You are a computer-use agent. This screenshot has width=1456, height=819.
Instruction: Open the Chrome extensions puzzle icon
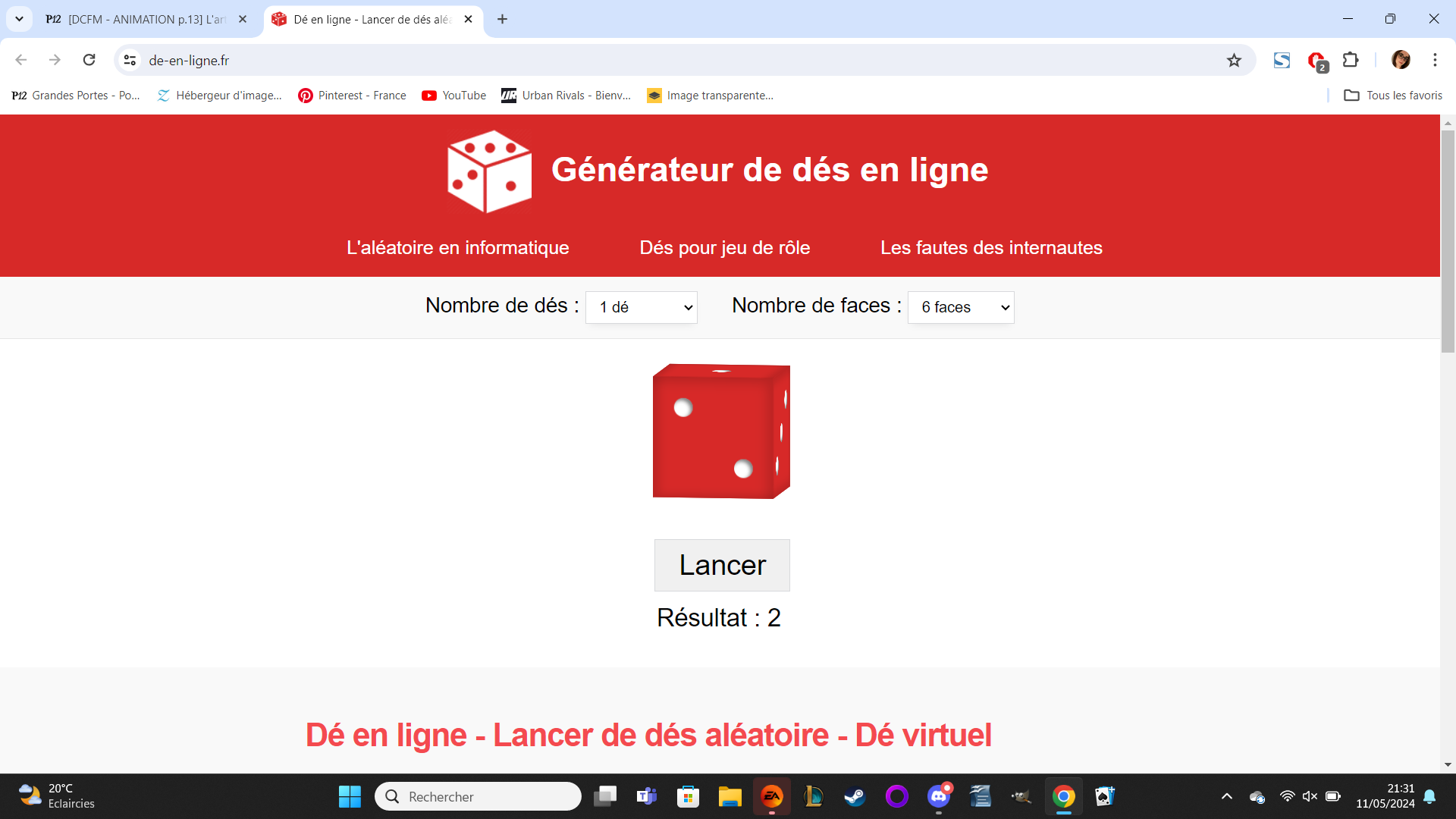tap(1351, 60)
